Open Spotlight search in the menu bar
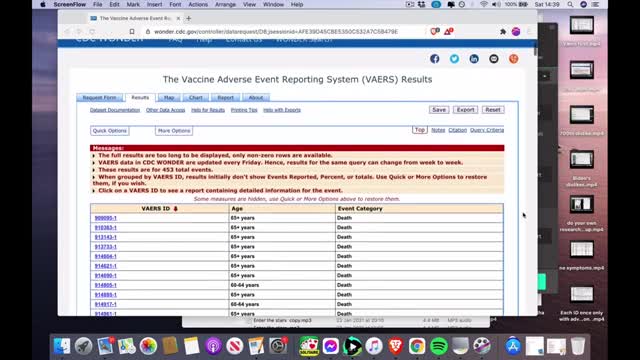 pyautogui.click(x=570, y=4)
